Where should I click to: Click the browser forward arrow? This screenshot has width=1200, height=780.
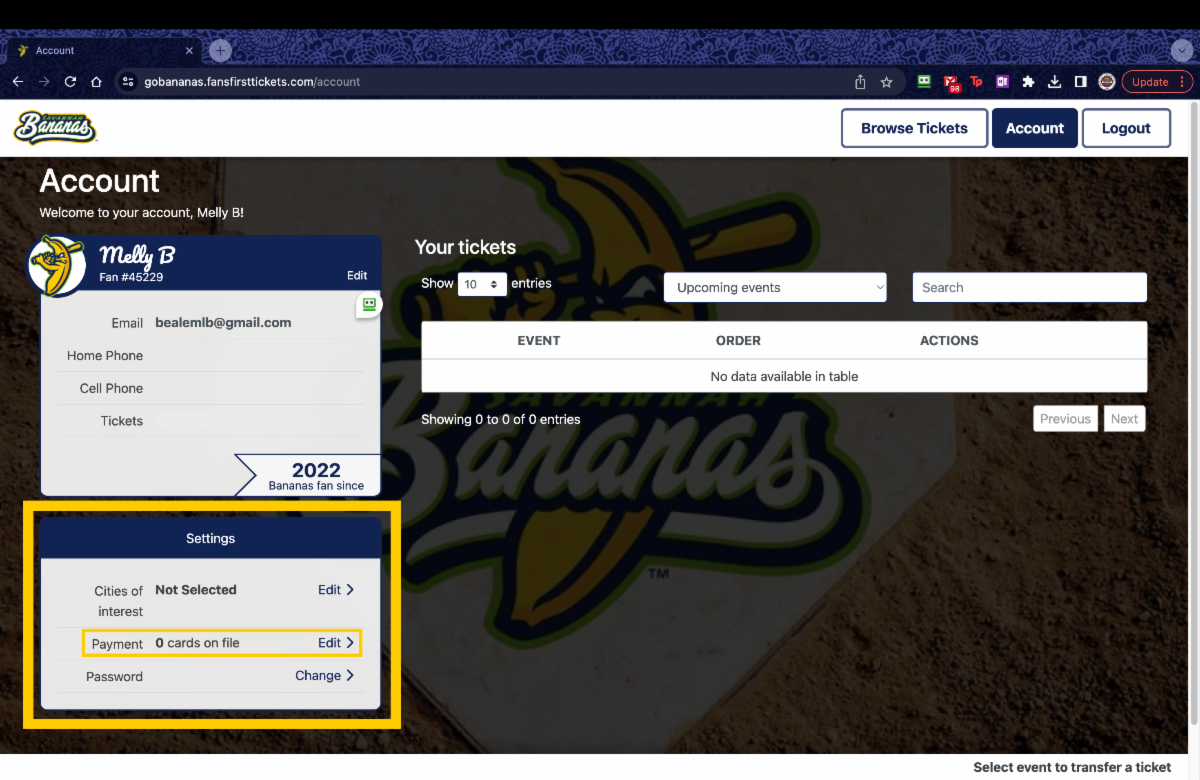(44, 82)
